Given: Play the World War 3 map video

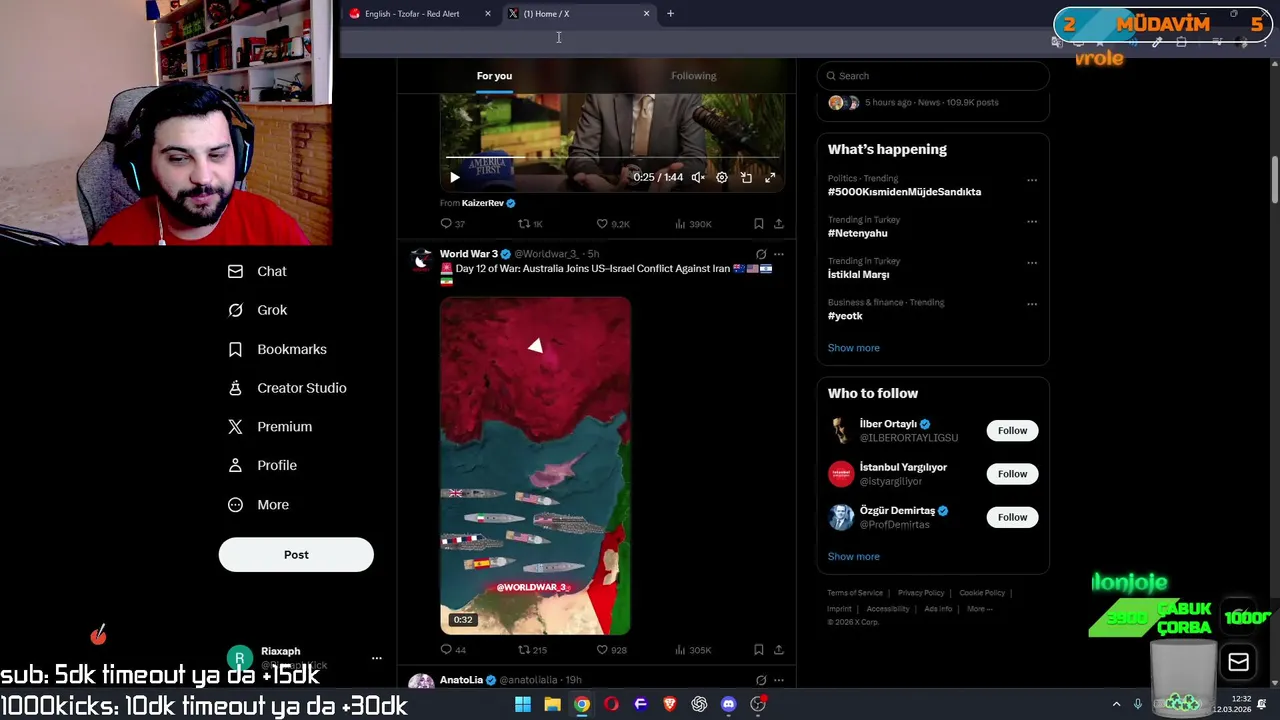Looking at the screenshot, I should (535, 466).
